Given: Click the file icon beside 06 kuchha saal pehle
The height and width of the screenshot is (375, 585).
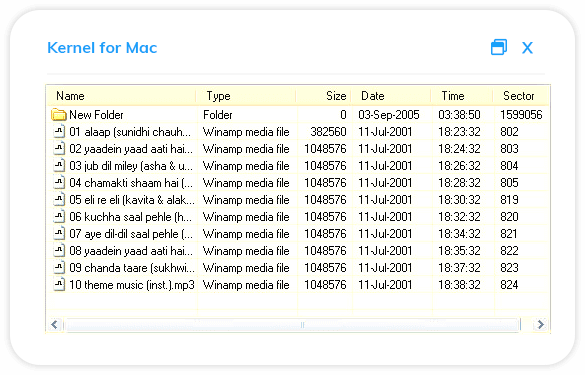Looking at the screenshot, I should pyautogui.click(x=59, y=216).
